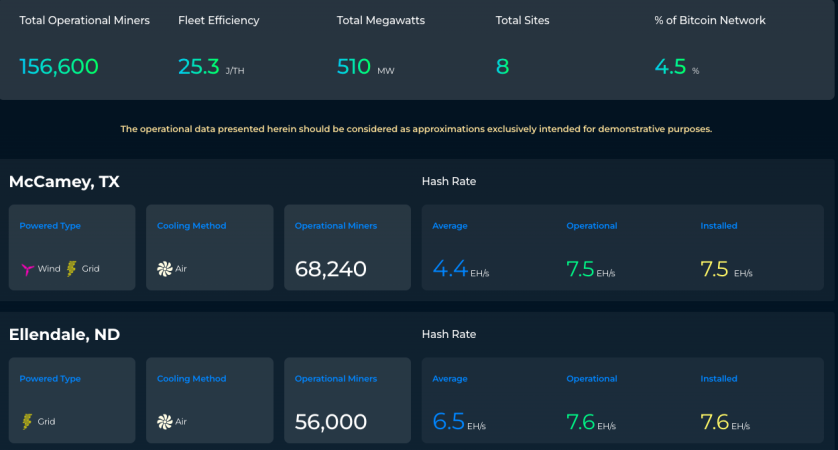
Task: Click the Air cooling fan icon for McCamey
Action: coord(165,268)
